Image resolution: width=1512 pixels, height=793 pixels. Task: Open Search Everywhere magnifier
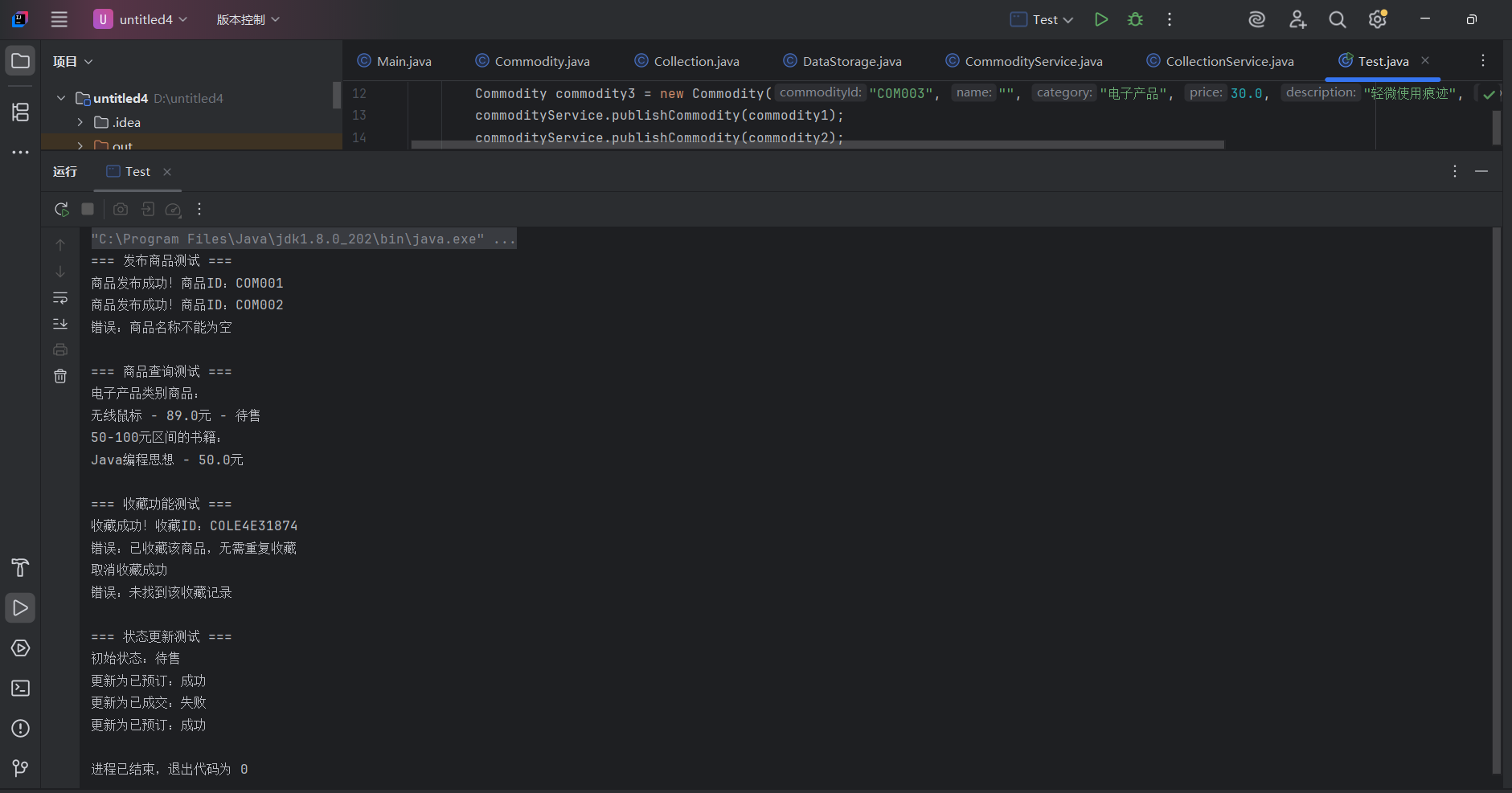click(1338, 19)
